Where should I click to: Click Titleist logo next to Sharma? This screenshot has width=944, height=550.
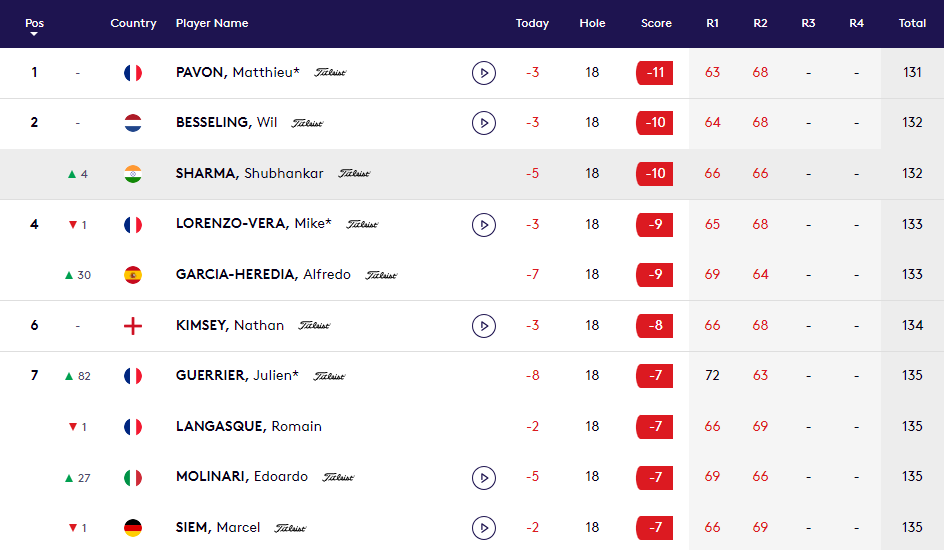[x=354, y=174]
